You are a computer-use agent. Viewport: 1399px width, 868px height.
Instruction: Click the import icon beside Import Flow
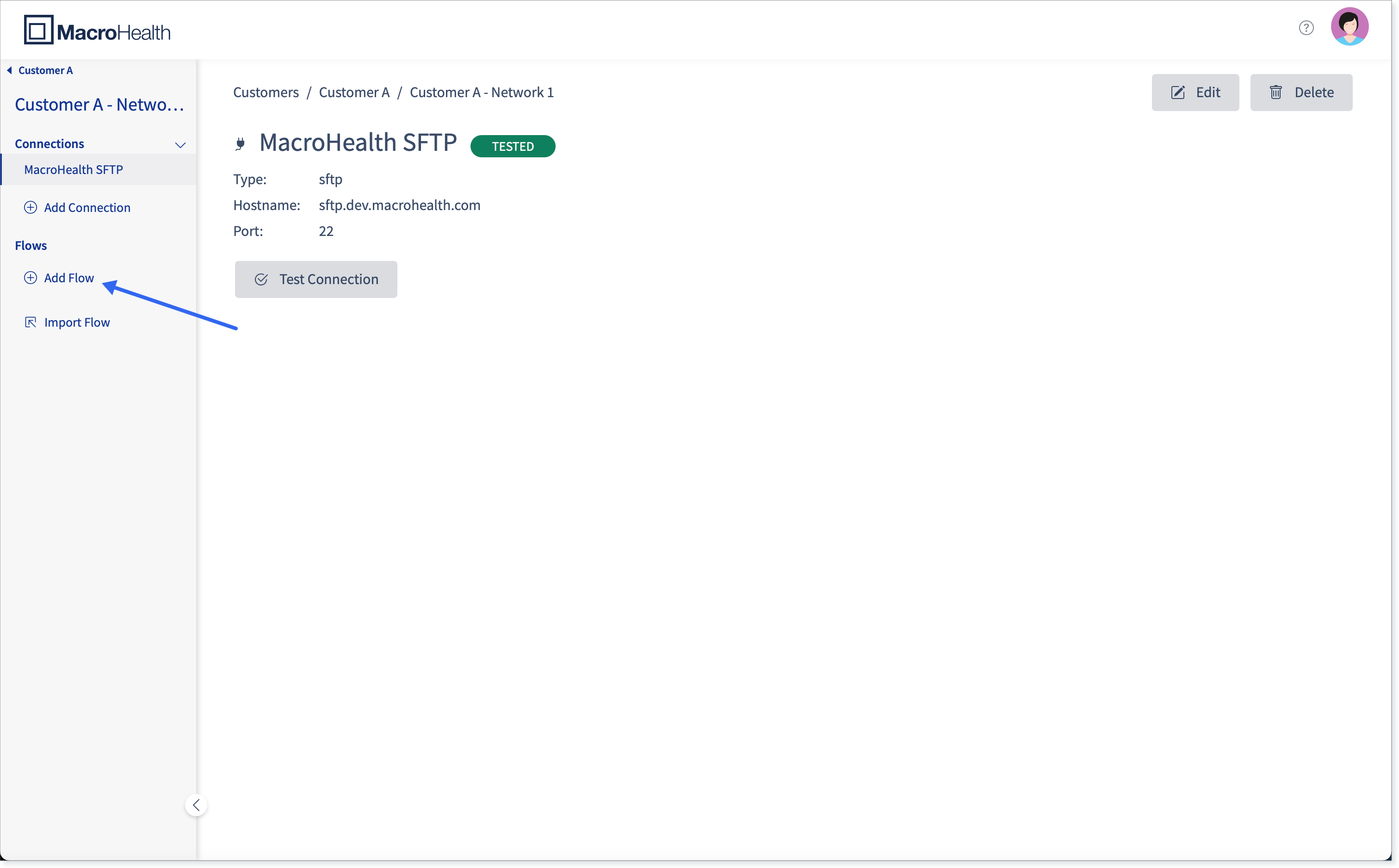(x=31, y=322)
